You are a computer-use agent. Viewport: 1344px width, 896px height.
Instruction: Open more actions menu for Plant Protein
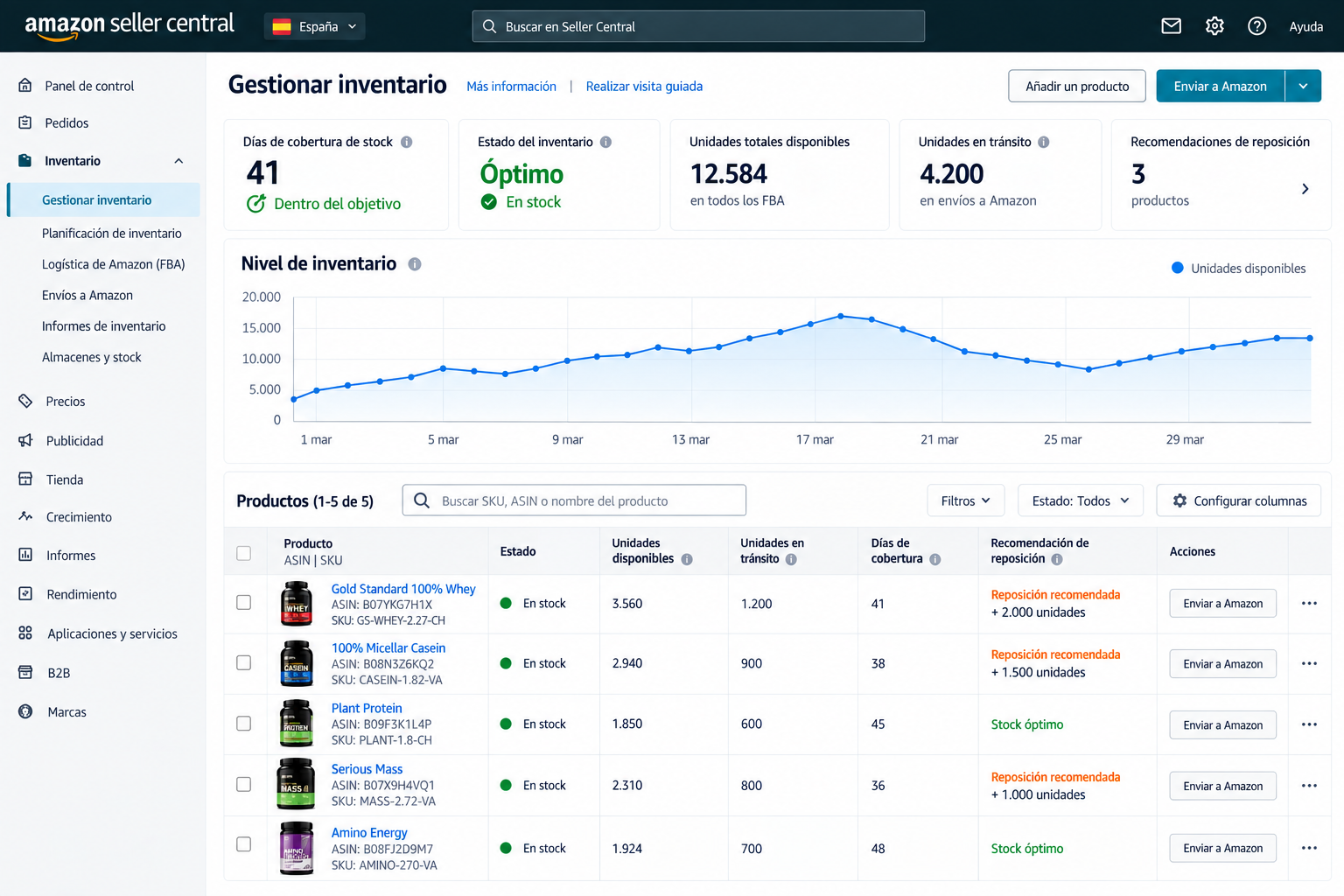click(1309, 724)
